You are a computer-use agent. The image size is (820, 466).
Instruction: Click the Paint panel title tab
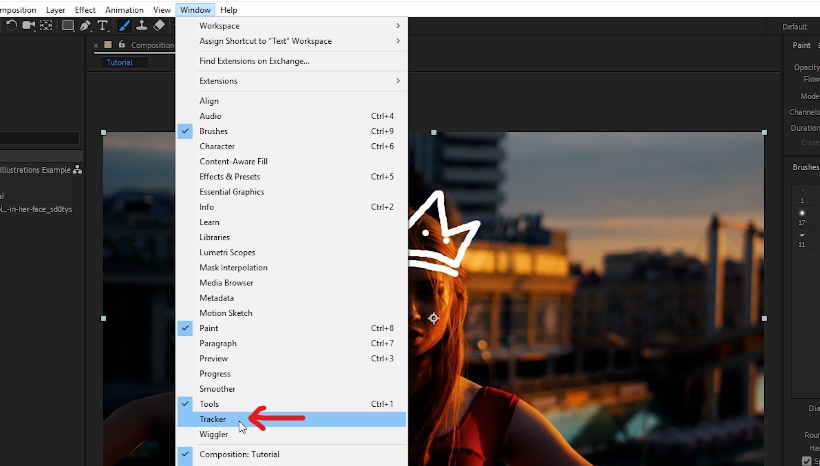pos(801,46)
